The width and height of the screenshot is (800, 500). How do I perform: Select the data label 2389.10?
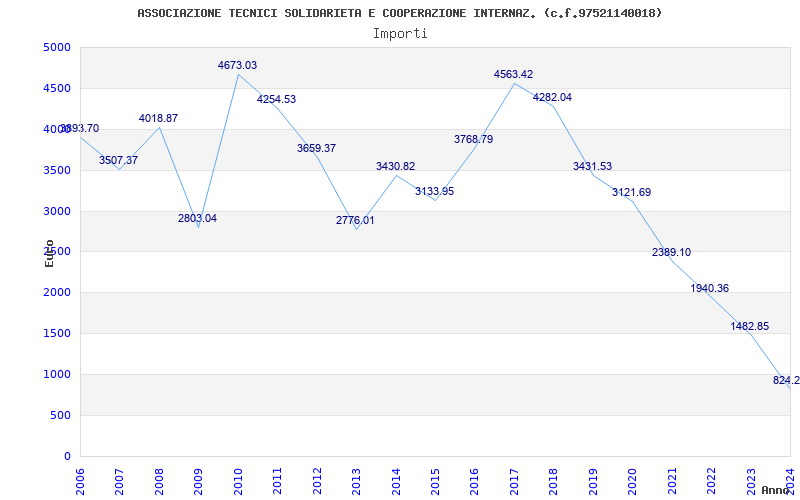pos(671,253)
